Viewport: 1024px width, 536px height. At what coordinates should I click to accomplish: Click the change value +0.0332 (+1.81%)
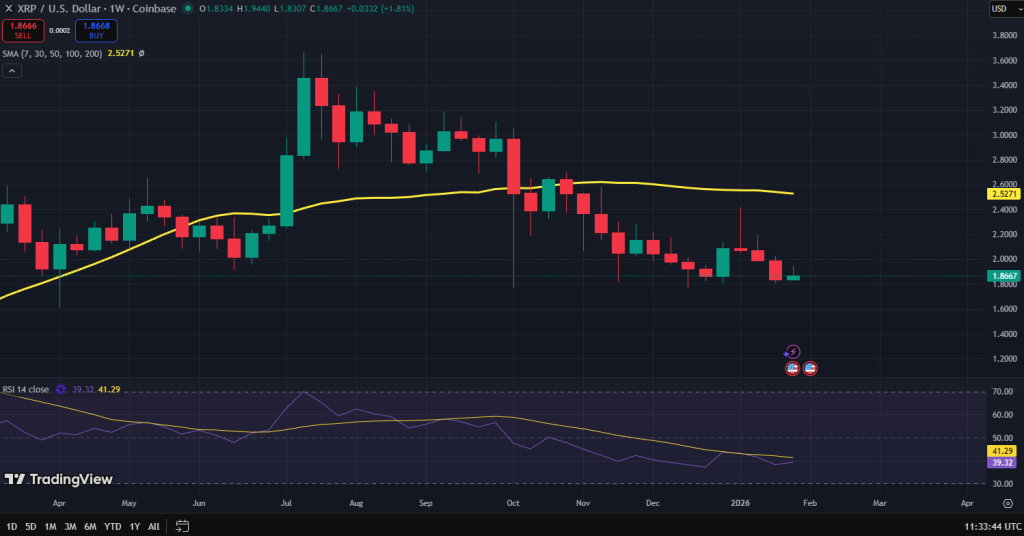pyautogui.click(x=380, y=8)
